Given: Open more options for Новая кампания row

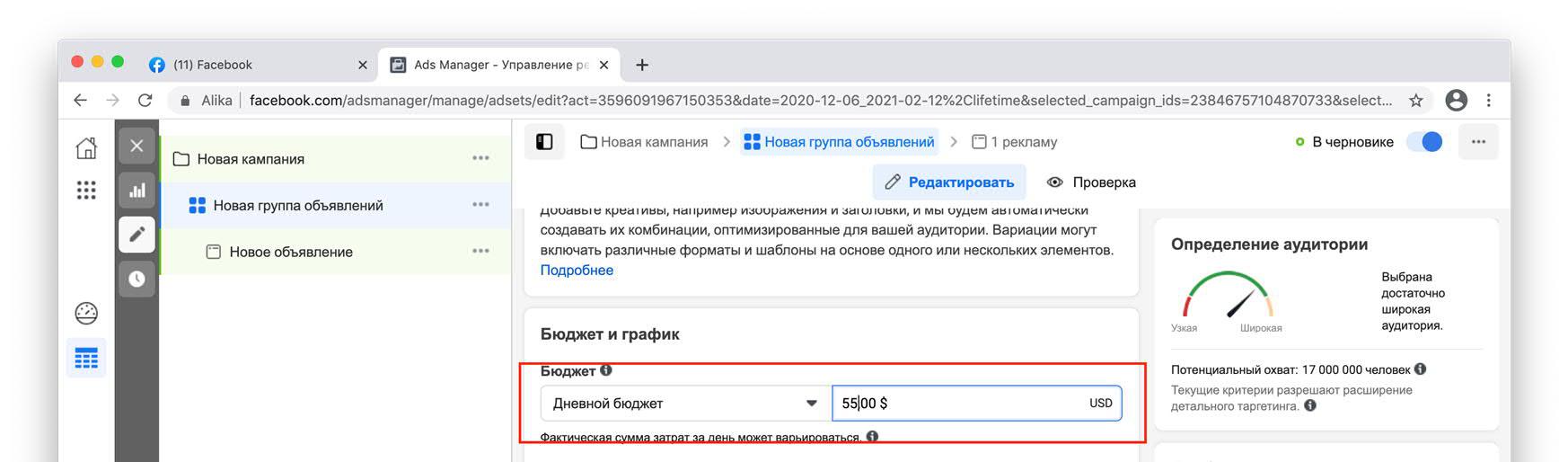Looking at the screenshot, I should click(481, 158).
